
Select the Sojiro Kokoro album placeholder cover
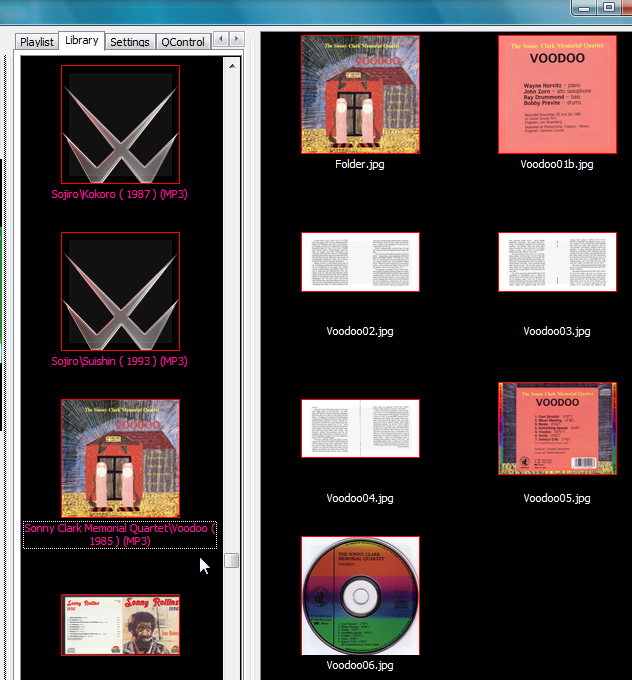point(121,124)
